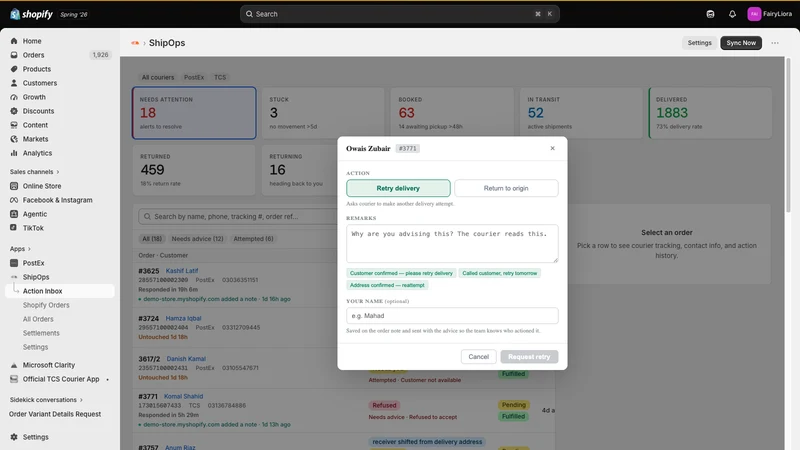Screen dimensions: 800x450
Task: Open the Booked stat card
Action: pos(452,113)
